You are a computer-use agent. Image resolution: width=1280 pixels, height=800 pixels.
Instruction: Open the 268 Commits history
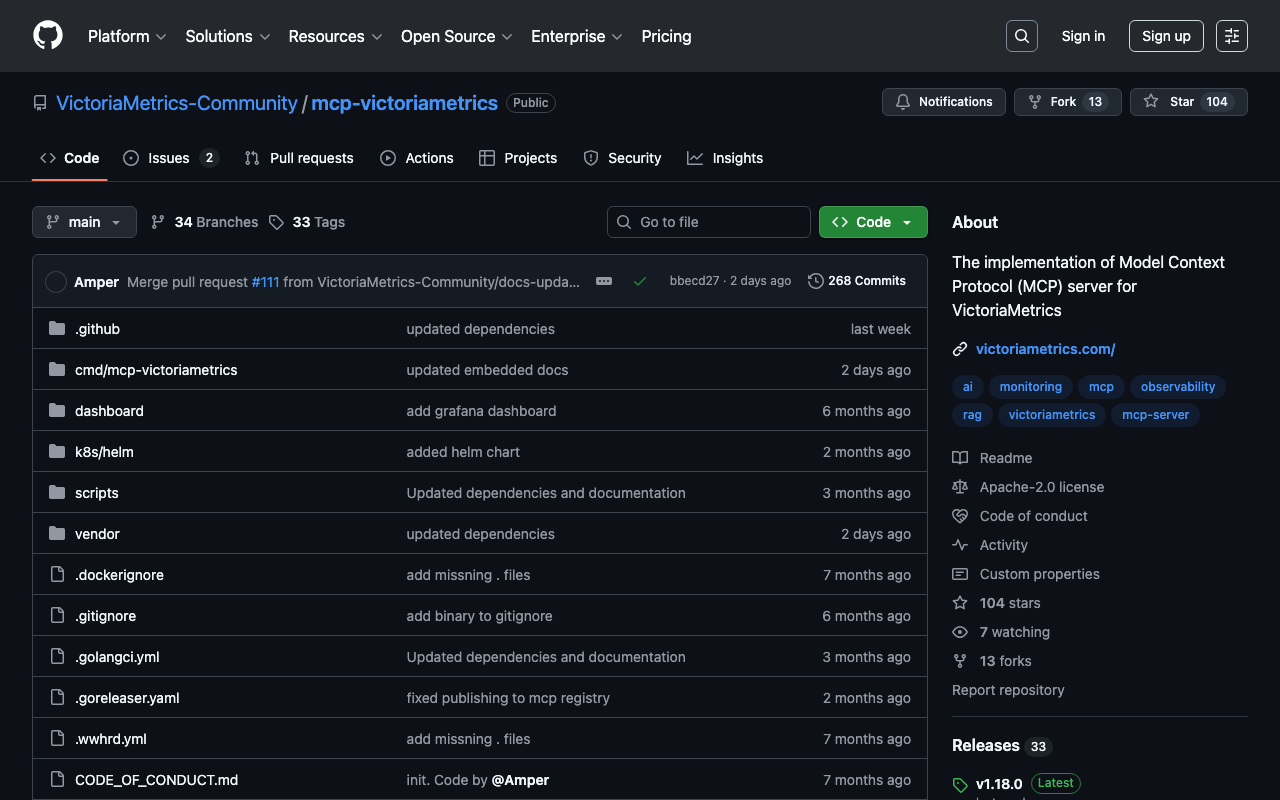pos(857,281)
